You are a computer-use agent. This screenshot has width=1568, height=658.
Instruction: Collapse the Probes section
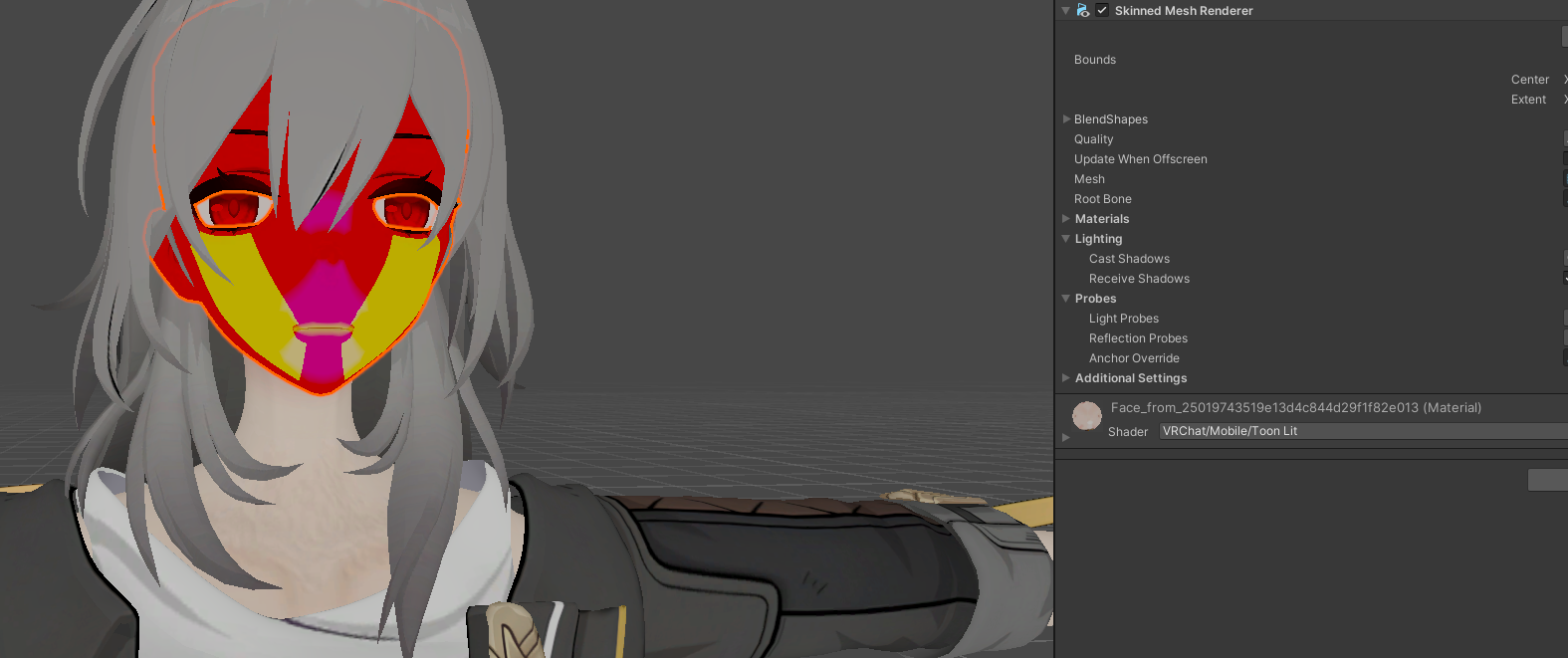click(1066, 299)
